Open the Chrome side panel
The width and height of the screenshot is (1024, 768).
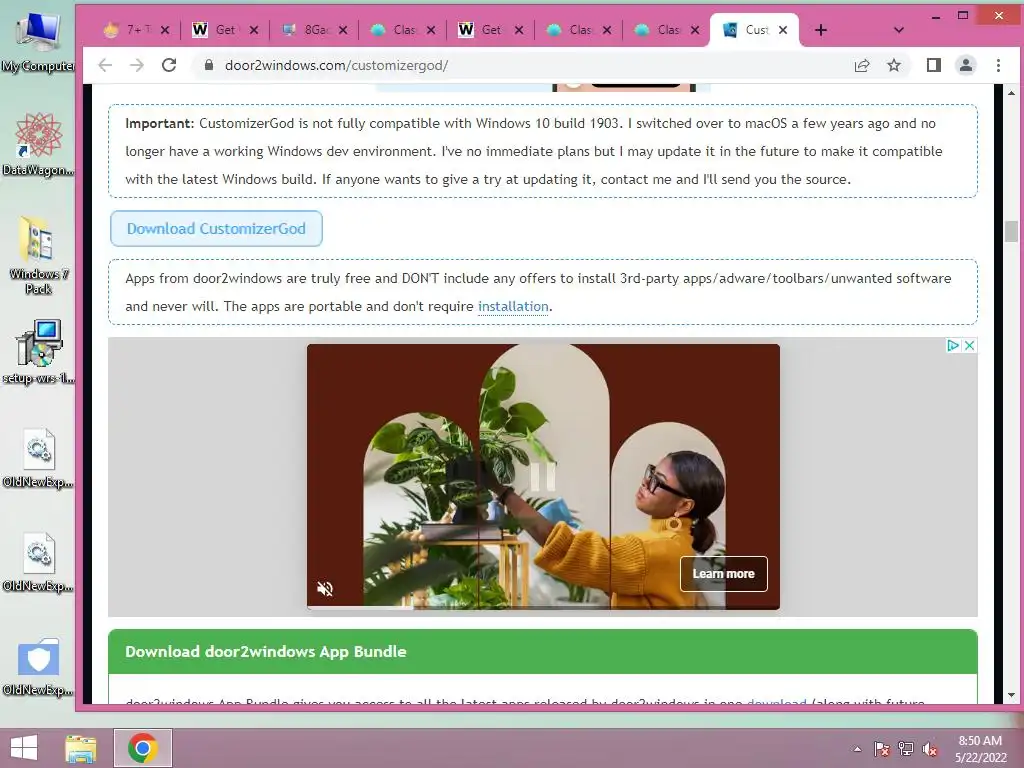pos(934,65)
